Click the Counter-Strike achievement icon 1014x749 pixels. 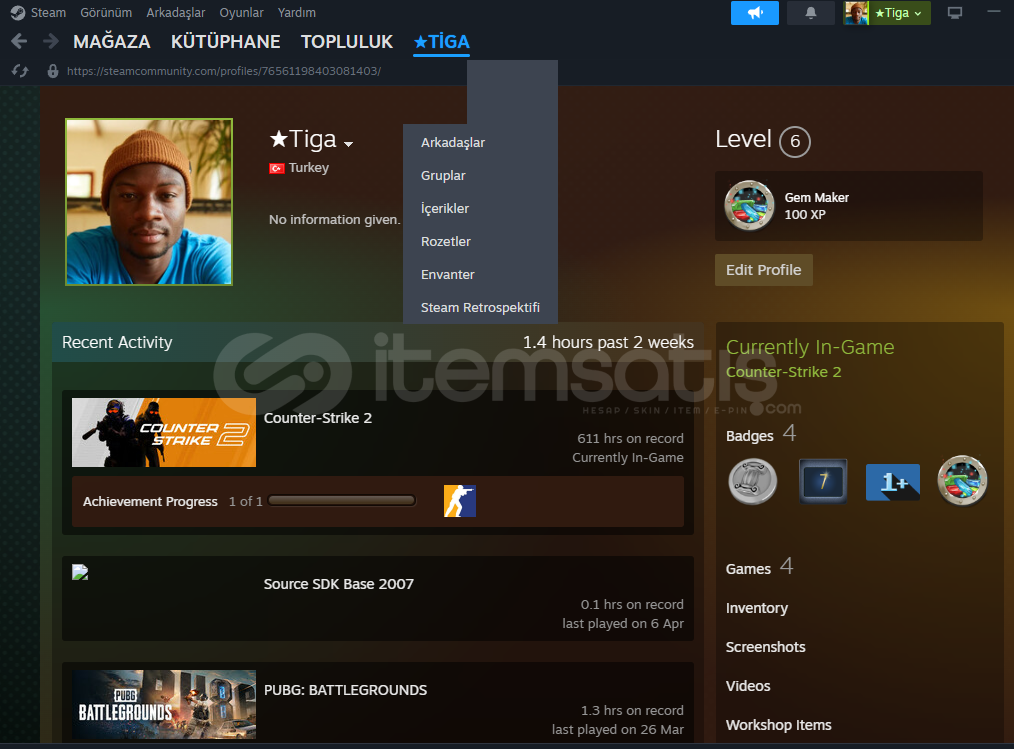[x=460, y=501]
